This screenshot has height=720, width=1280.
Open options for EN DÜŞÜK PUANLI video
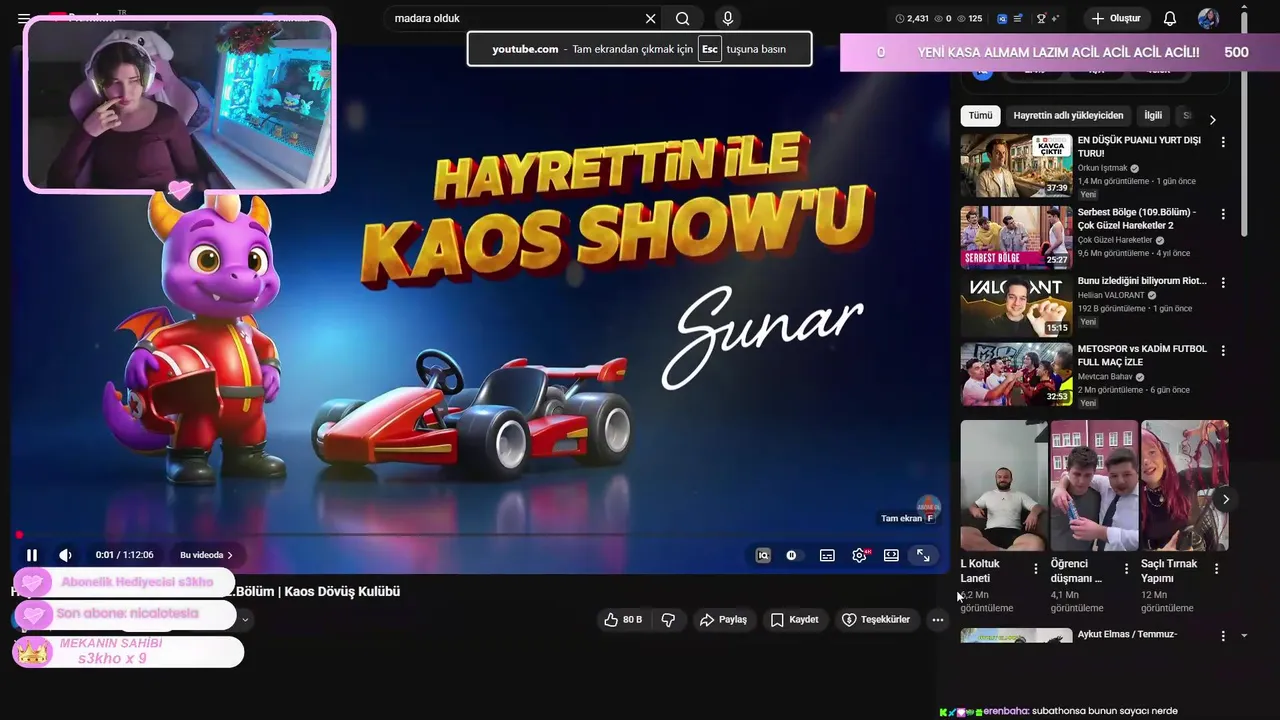(x=1222, y=142)
